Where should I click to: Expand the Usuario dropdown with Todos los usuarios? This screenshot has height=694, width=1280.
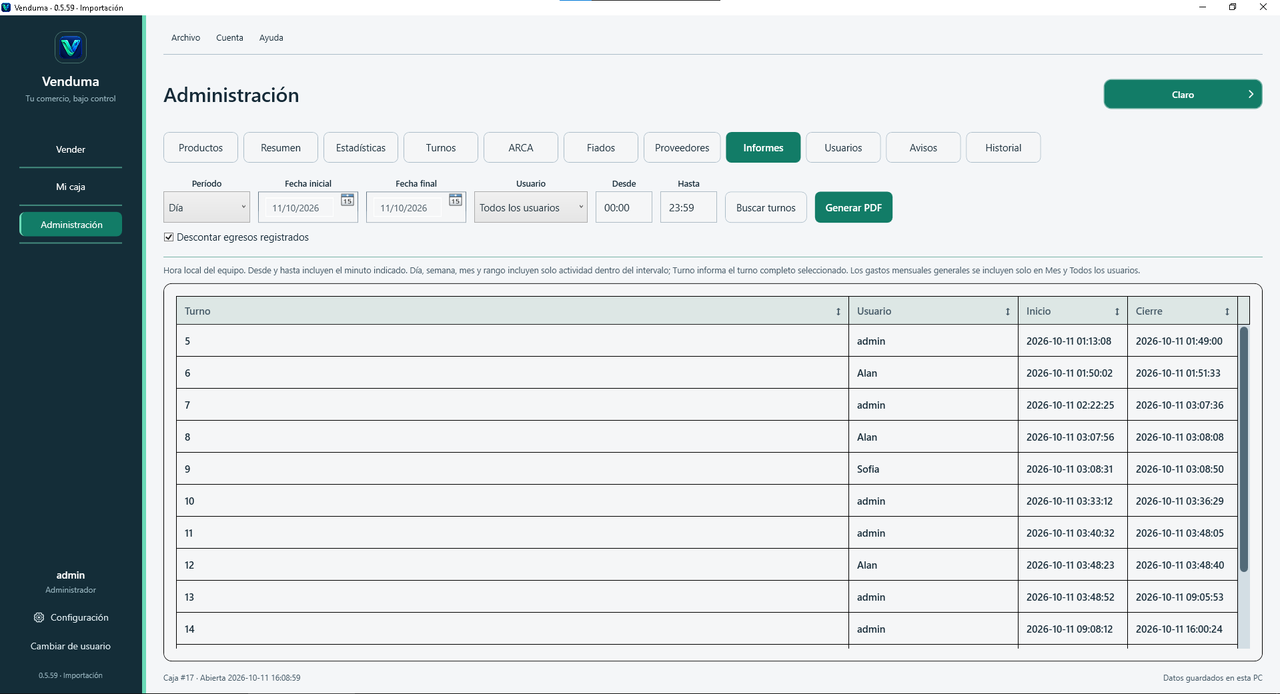pos(531,208)
